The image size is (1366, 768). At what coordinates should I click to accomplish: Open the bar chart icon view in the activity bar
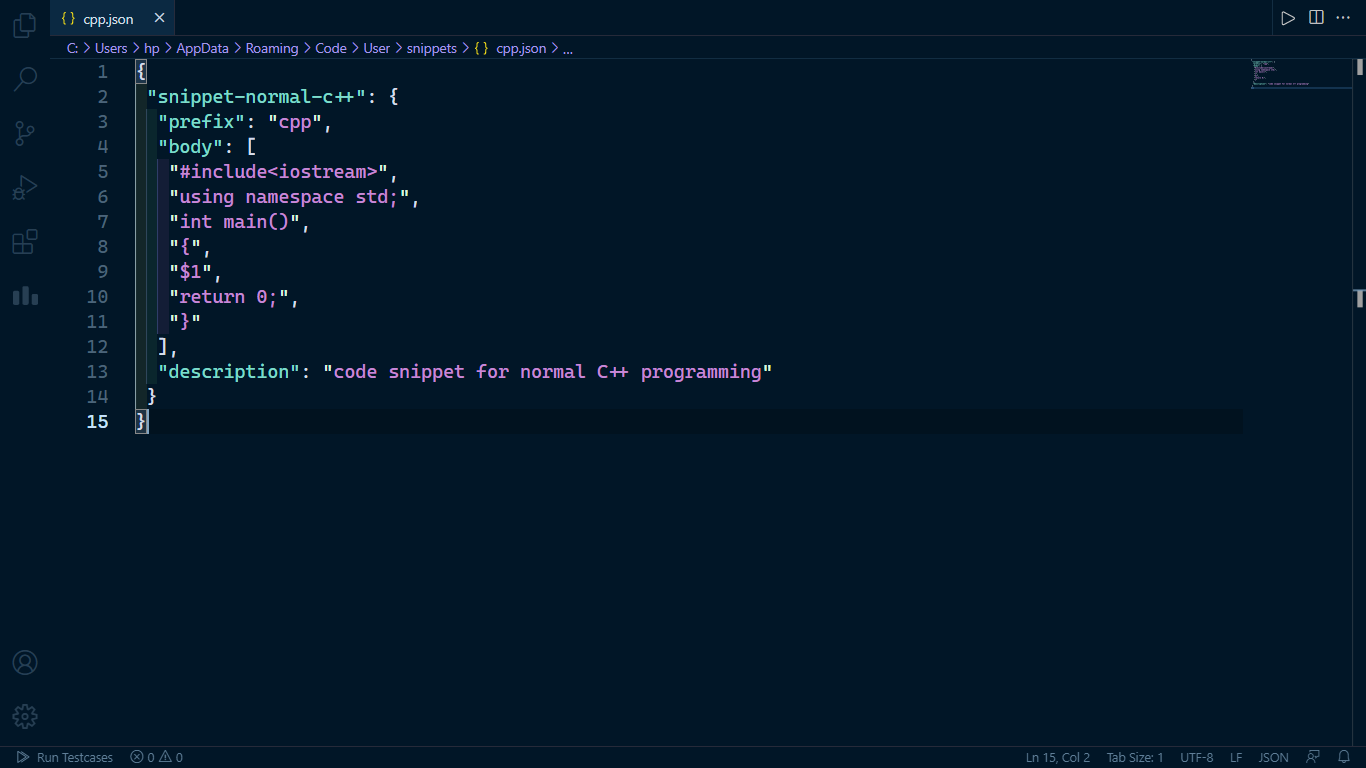[x=25, y=296]
